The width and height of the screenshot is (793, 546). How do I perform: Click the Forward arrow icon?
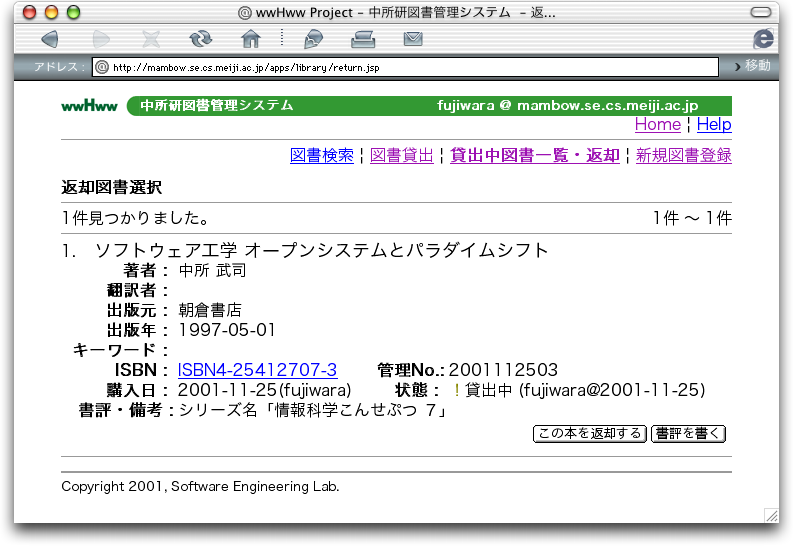pyautogui.click(x=101, y=39)
